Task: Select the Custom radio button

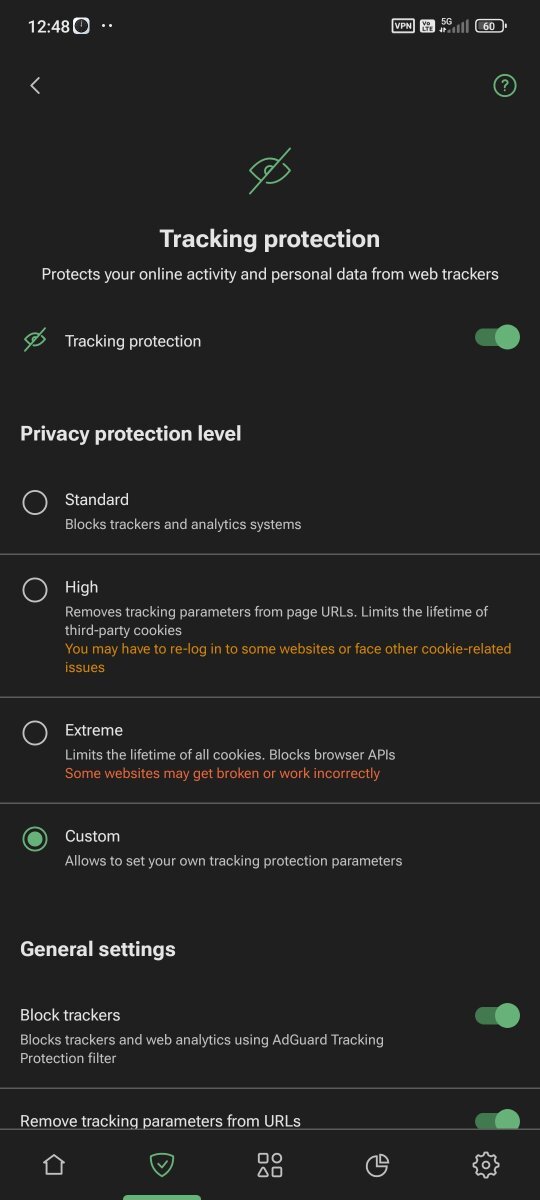Action: 35,839
